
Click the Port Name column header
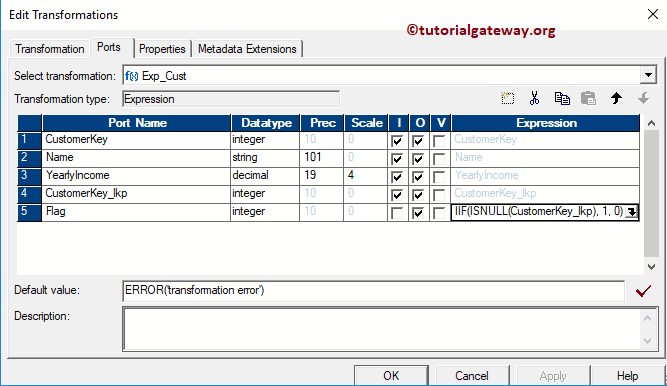pos(137,123)
